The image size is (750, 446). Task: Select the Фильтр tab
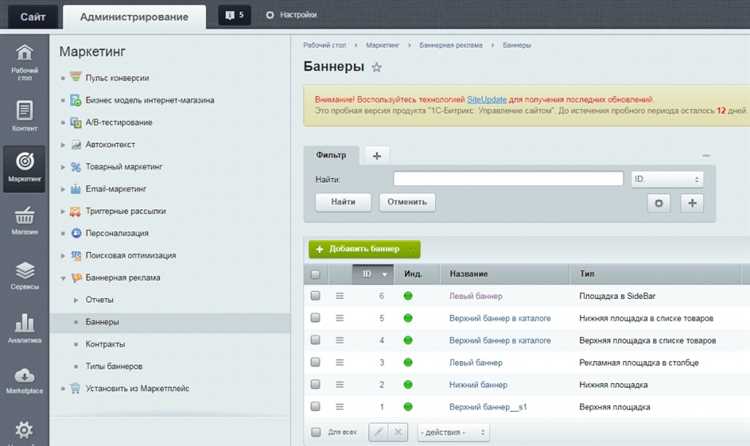click(331, 155)
